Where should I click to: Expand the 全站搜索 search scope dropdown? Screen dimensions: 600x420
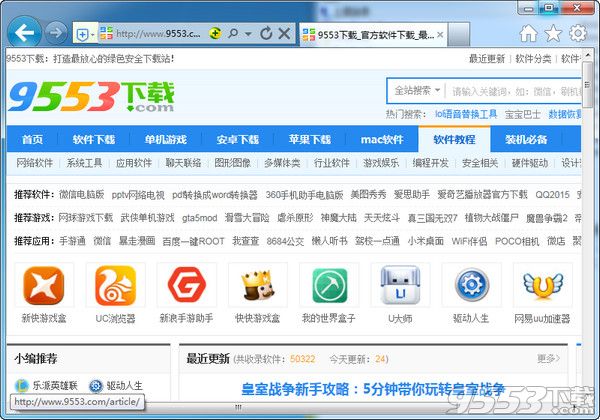point(417,91)
